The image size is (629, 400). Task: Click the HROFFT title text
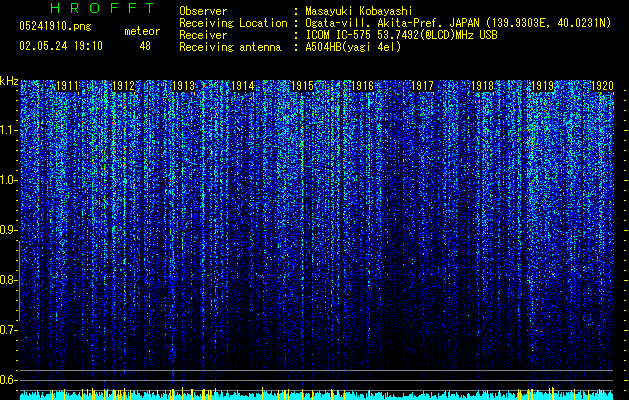pyautogui.click(x=103, y=8)
